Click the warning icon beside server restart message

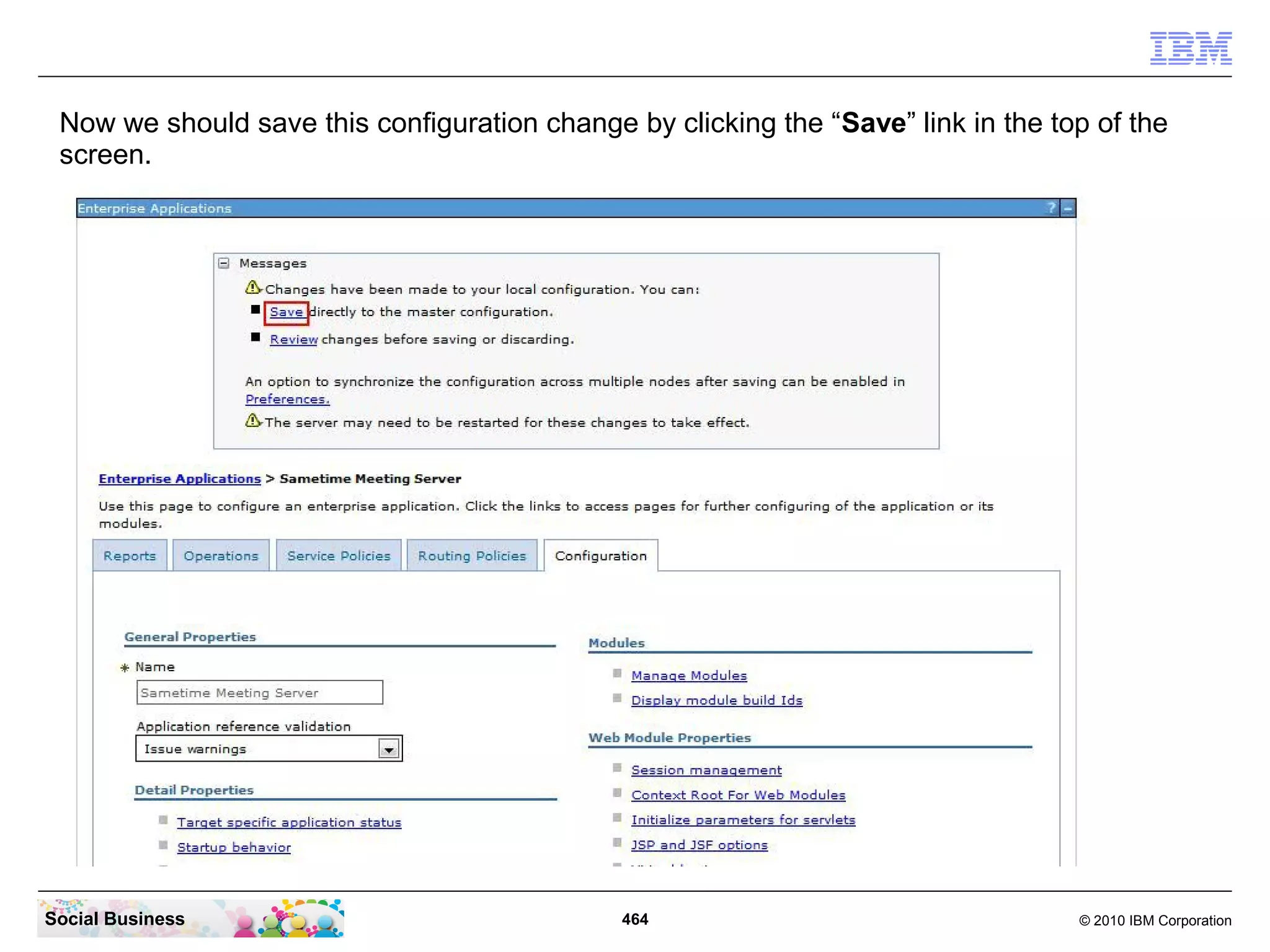coord(254,421)
